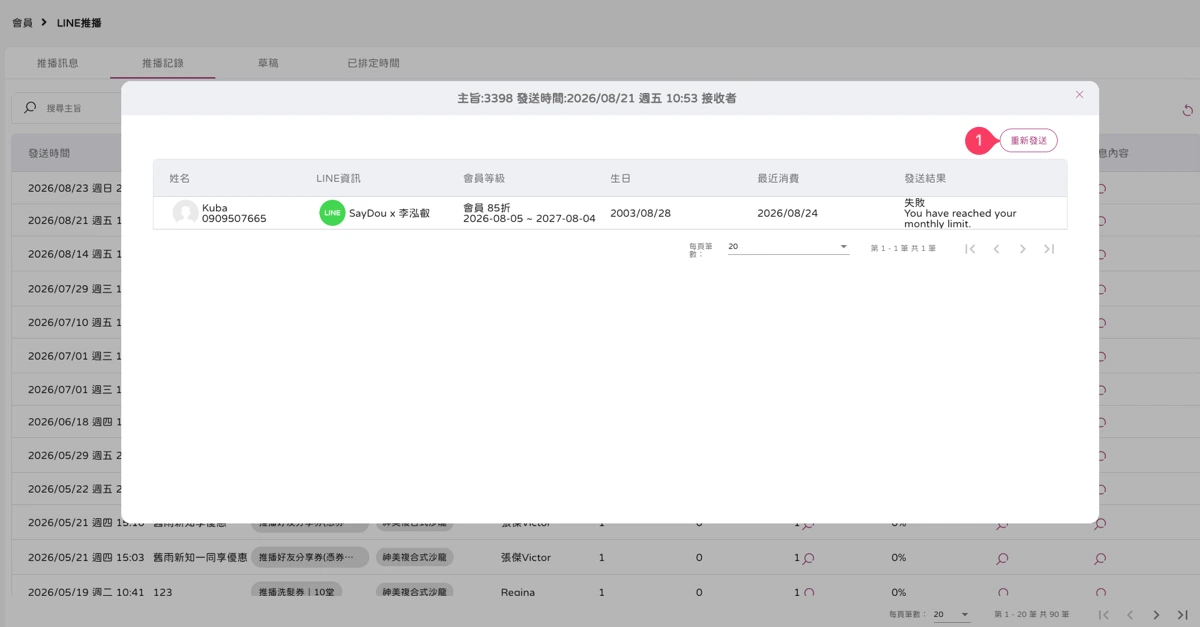This screenshot has height=627, width=1200.
Task: Click the 2026/06/18 週四 row date
Action: [75, 422]
